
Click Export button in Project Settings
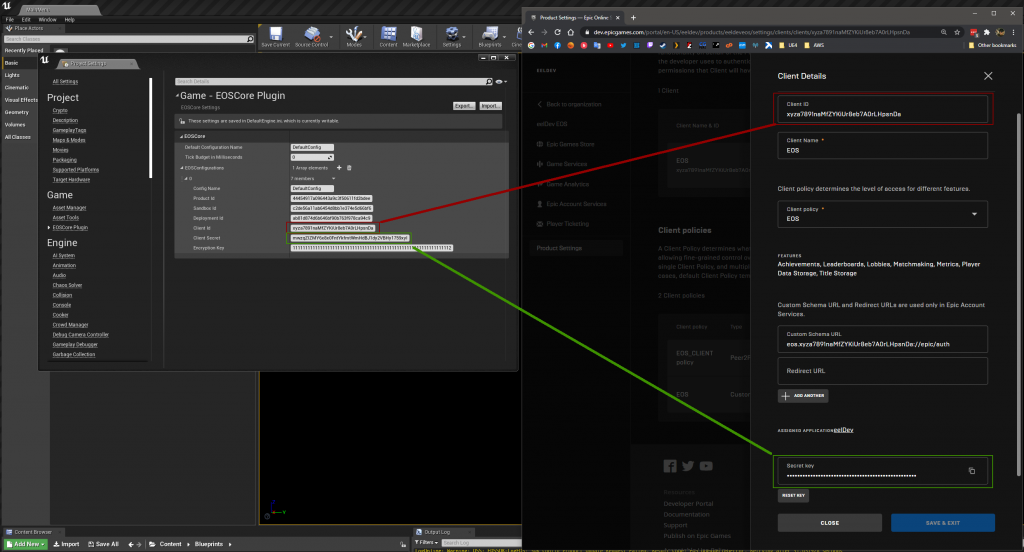[464, 106]
